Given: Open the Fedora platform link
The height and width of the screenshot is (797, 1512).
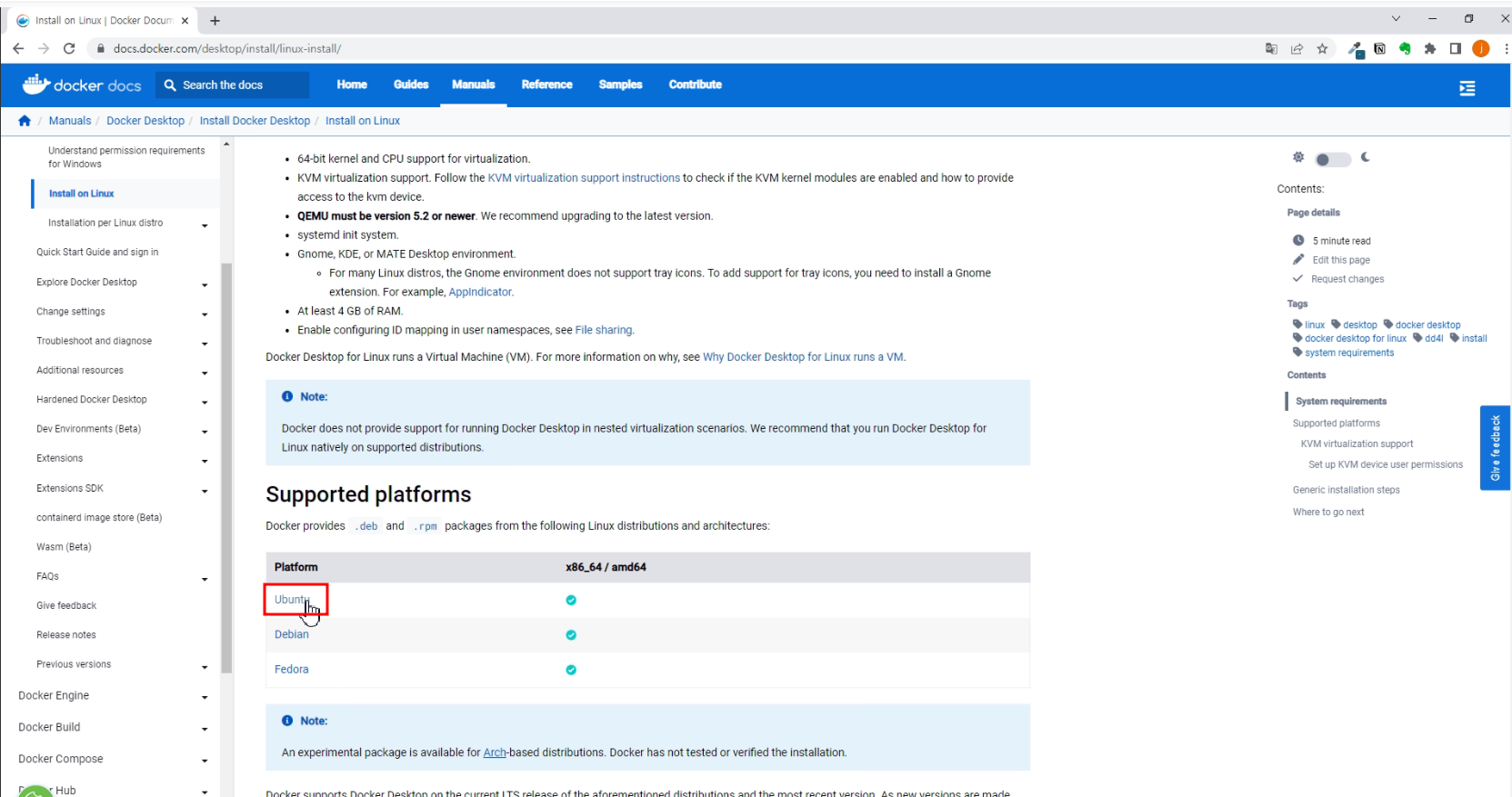Looking at the screenshot, I should [292, 669].
